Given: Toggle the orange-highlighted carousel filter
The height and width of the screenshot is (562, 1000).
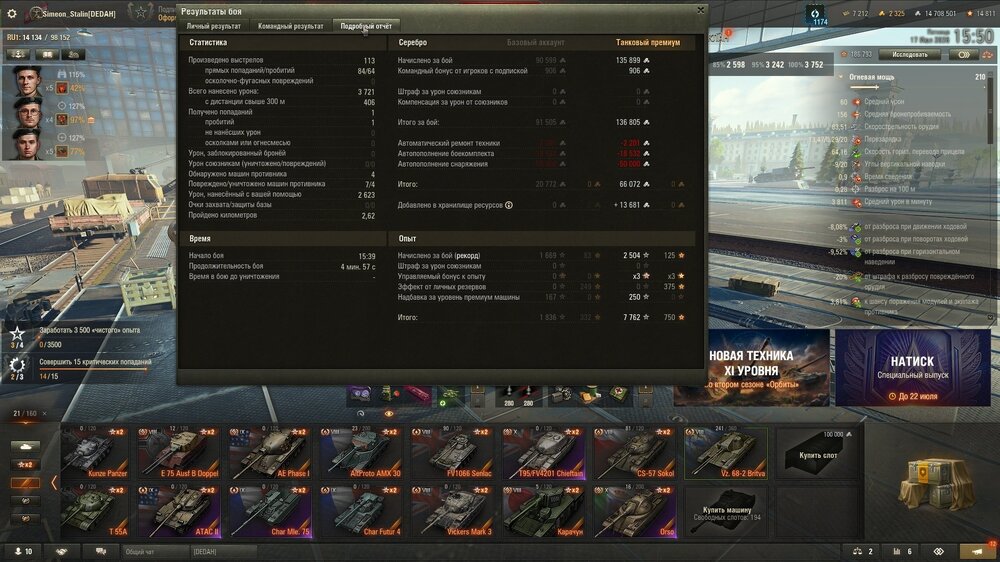Looking at the screenshot, I should (26, 483).
